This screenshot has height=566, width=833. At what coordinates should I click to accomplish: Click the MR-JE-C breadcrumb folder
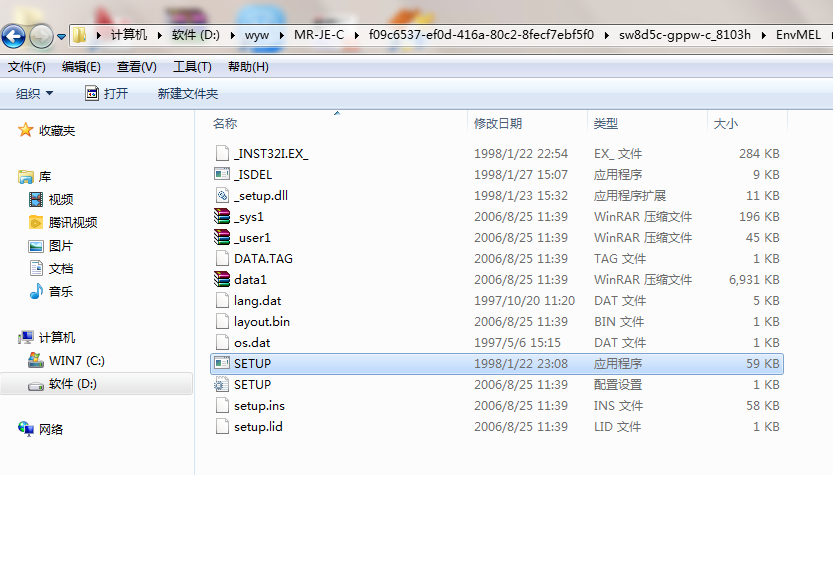tap(318, 35)
